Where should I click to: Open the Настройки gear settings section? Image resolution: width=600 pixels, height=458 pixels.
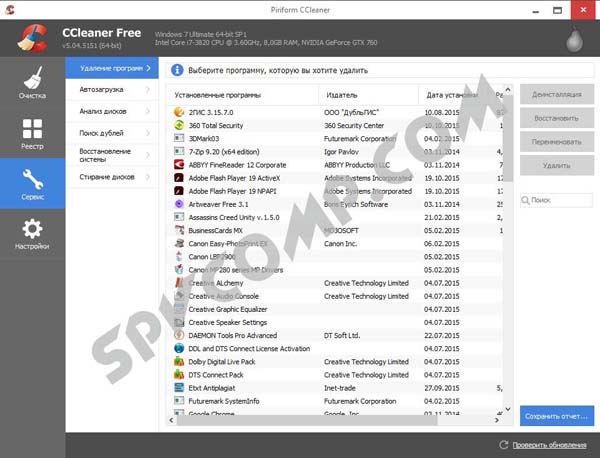click(32, 237)
